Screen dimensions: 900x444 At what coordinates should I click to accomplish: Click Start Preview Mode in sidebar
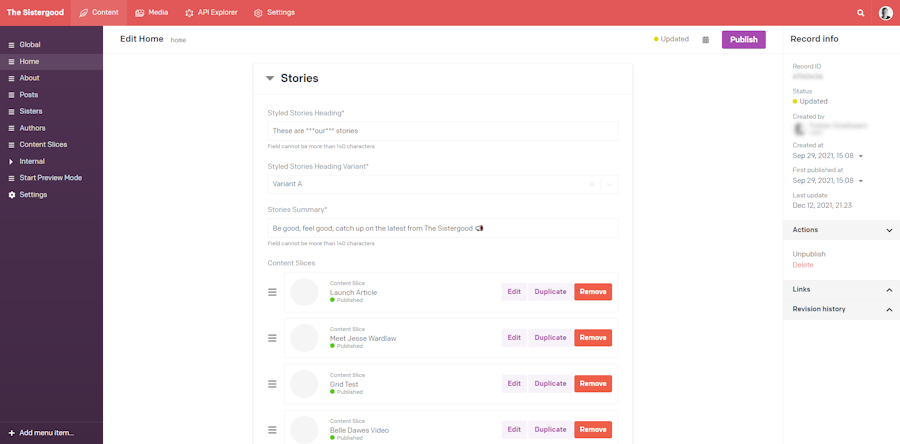52,178
